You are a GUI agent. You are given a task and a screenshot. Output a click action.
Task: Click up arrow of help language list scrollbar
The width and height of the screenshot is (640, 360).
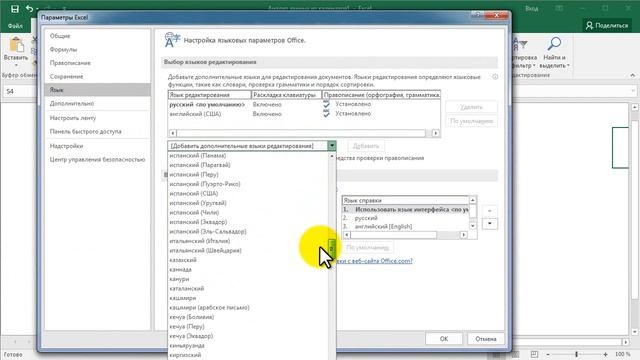tap(473, 200)
